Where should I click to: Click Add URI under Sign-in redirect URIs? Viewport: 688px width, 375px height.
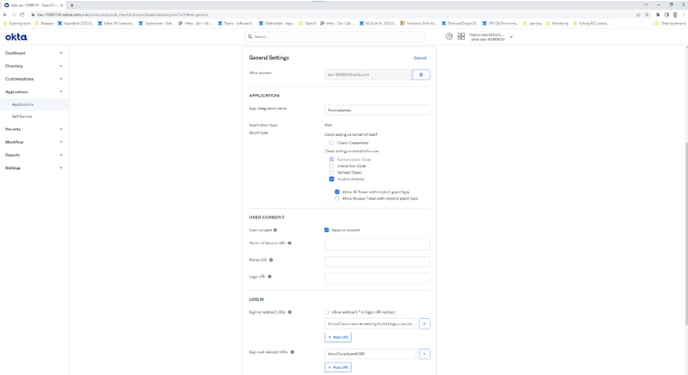click(338, 337)
